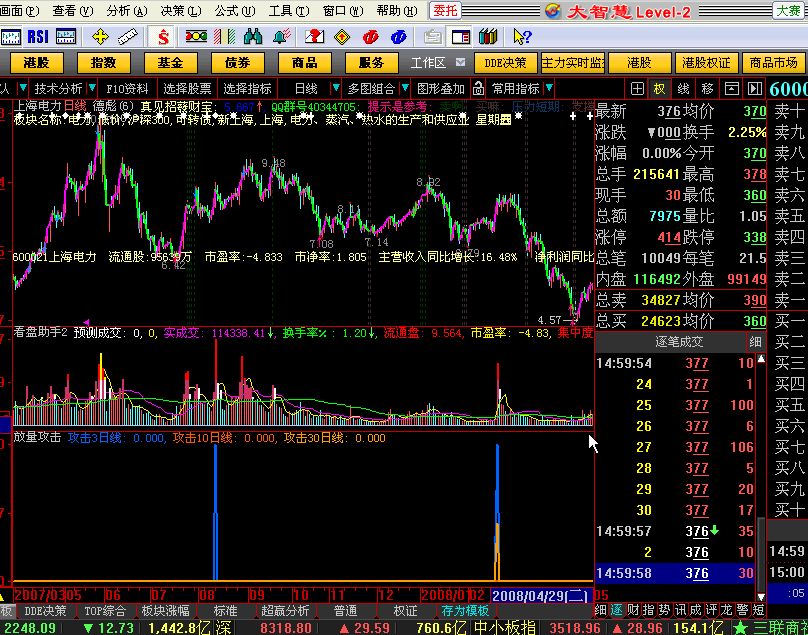
Task: Expand the 工作区 dropdown arrow
Action: point(460,62)
